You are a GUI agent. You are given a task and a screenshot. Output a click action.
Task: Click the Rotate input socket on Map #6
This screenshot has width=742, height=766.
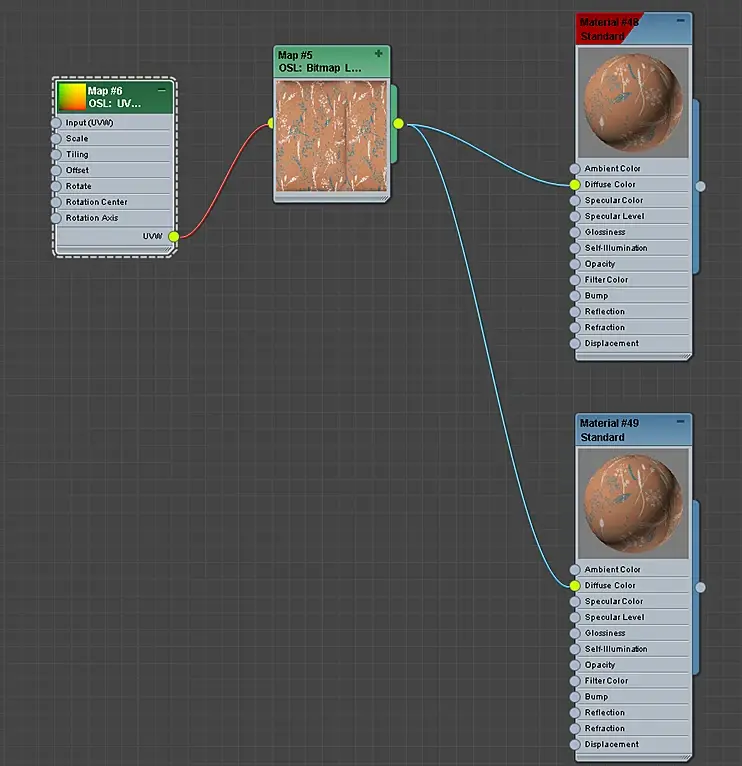coord(56,186)
